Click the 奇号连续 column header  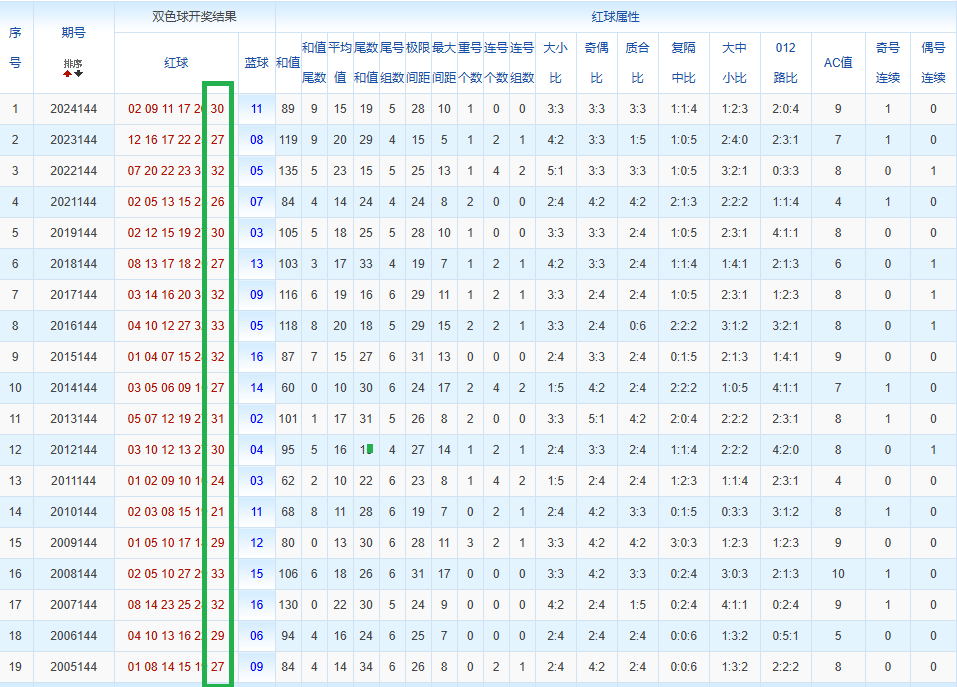coord(887,63)
